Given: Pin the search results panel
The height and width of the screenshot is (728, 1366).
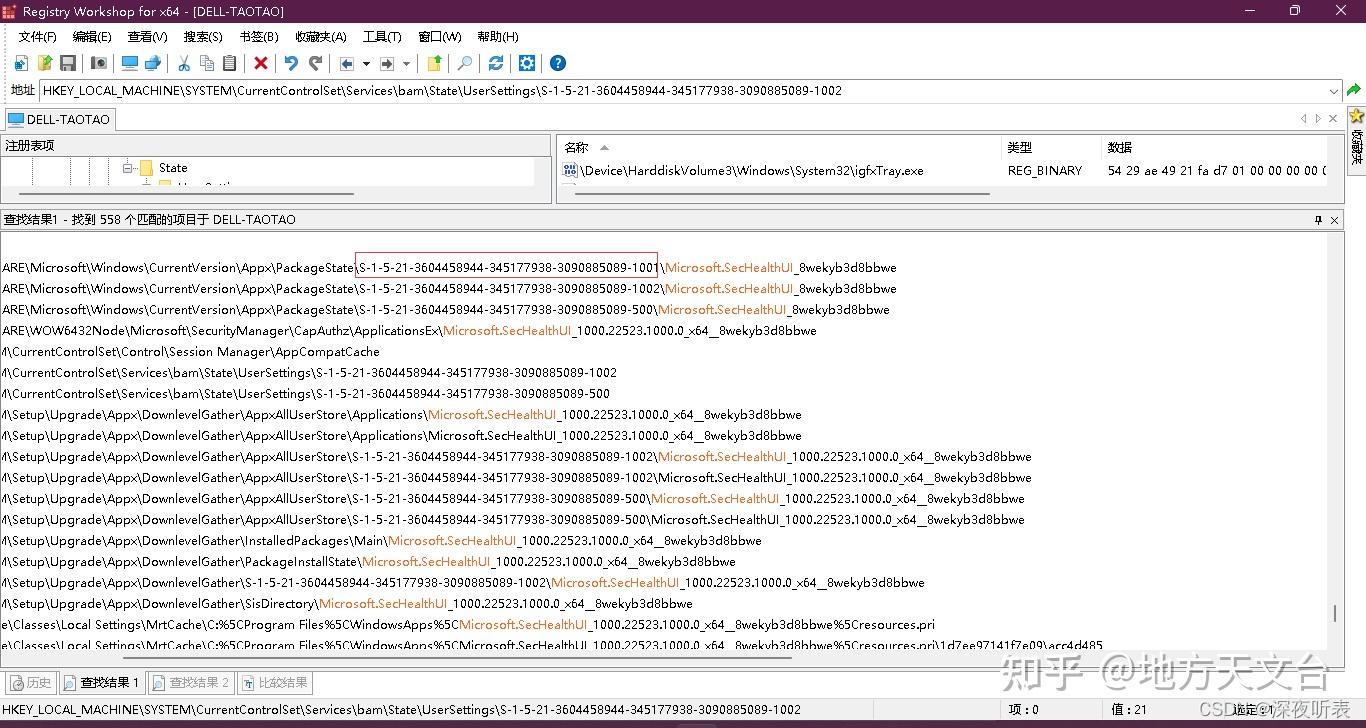Looking at the screenshot, I should (x=1318, y=220).
